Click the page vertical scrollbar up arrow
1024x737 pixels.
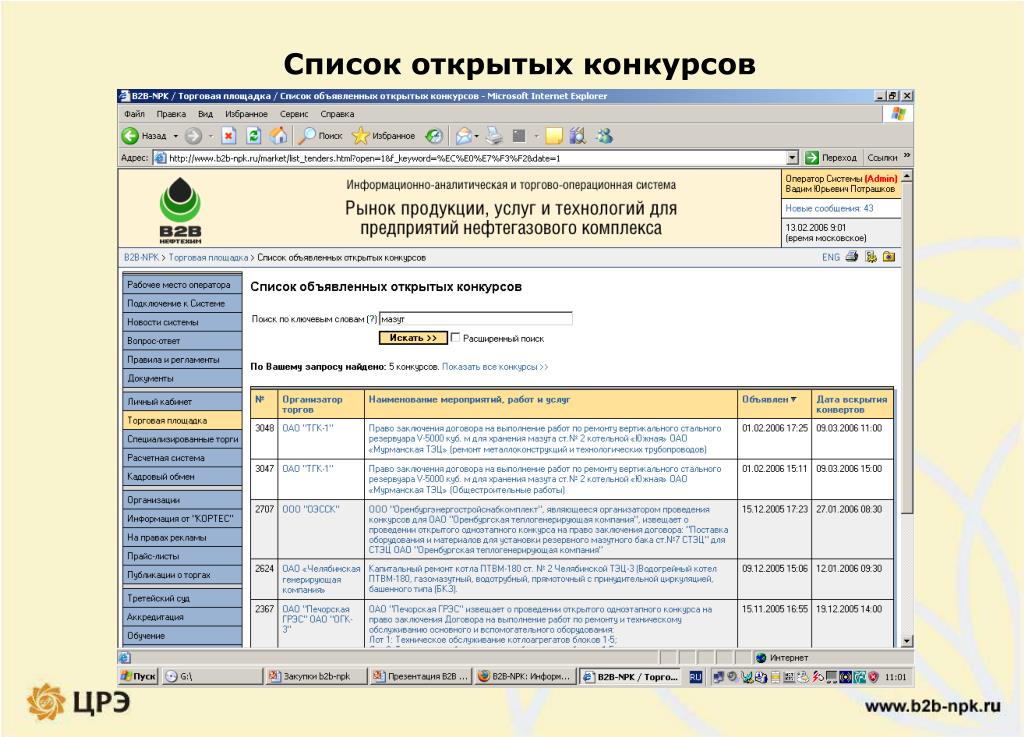pos(906,176)
